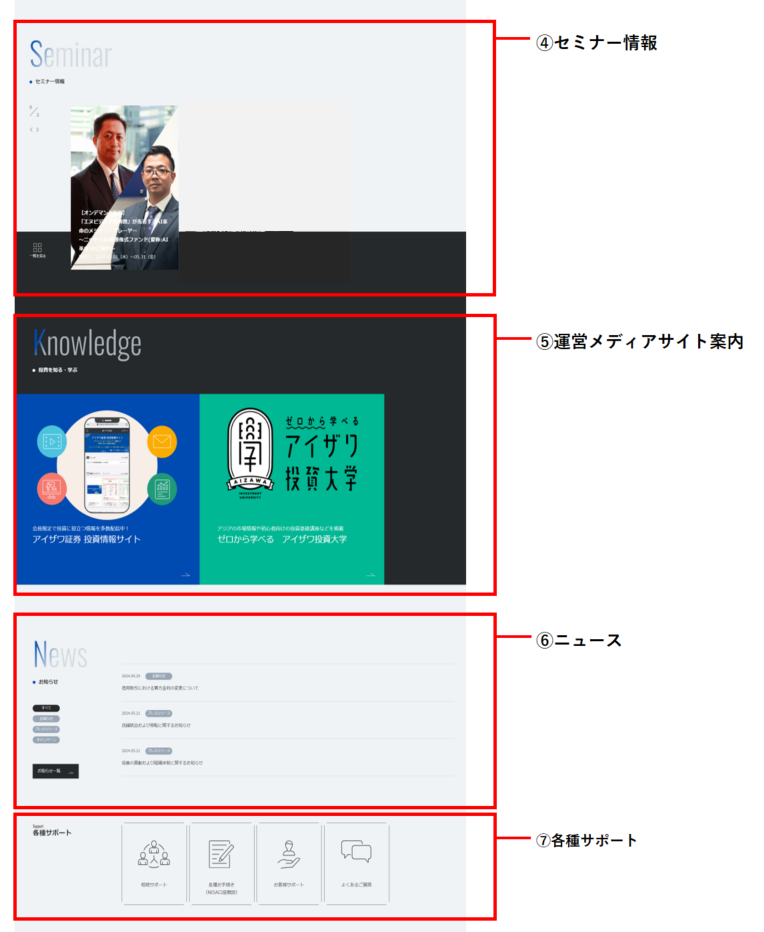Click the yellow mail icon on the blue card

click(162, 442)
